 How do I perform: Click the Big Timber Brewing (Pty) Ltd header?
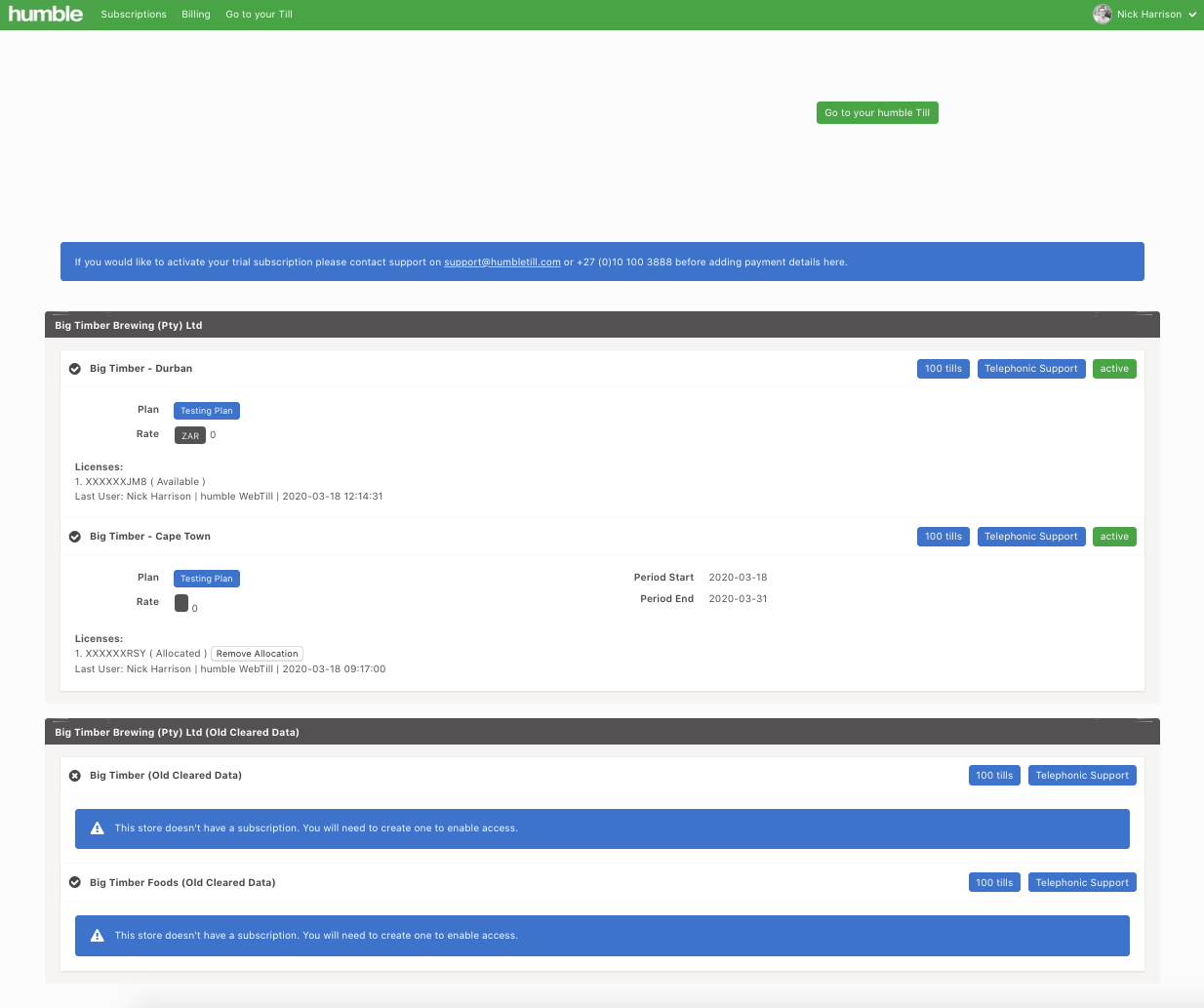602,325
